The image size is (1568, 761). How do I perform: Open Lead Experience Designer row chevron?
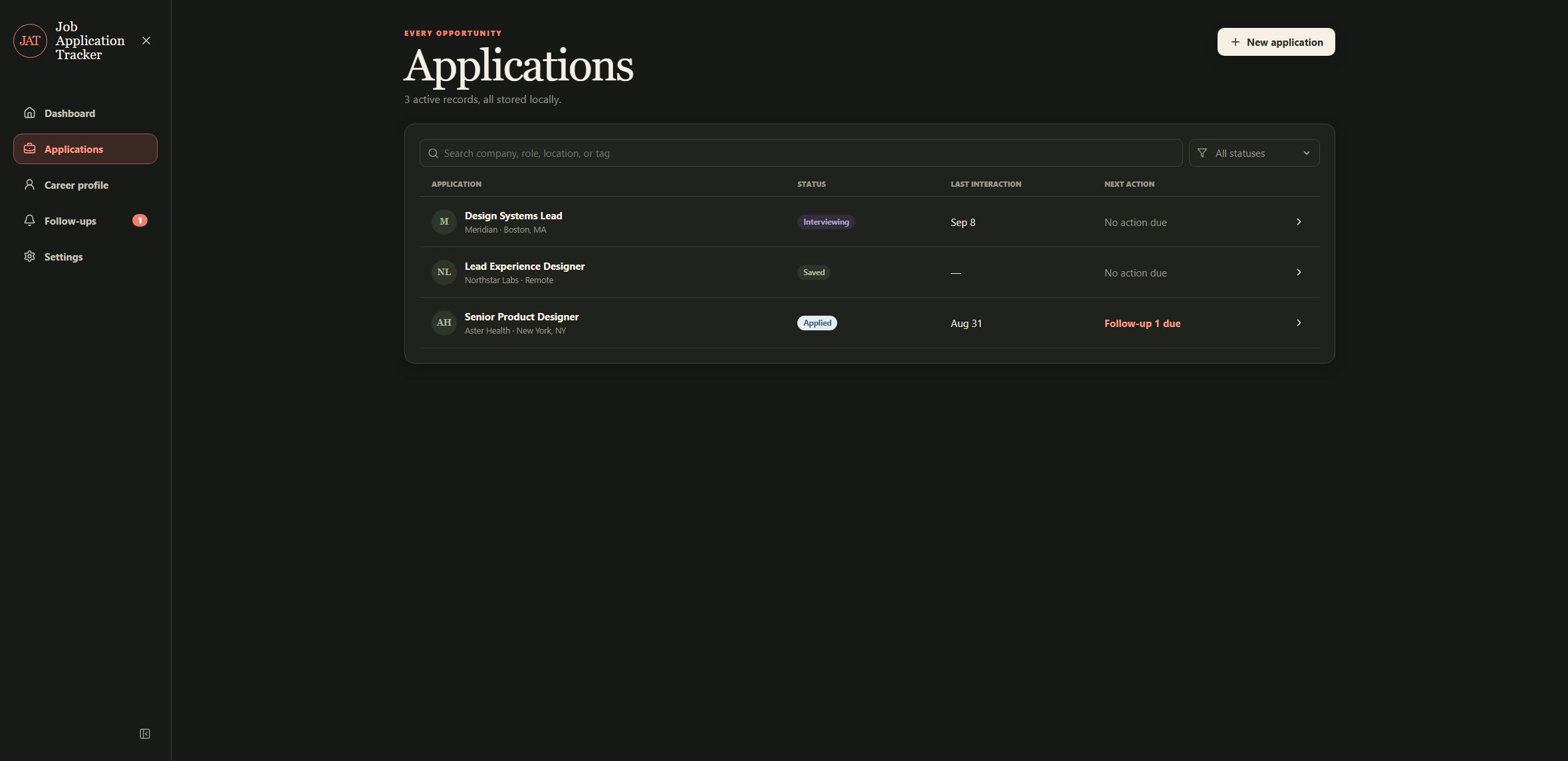pos(1298,272)
